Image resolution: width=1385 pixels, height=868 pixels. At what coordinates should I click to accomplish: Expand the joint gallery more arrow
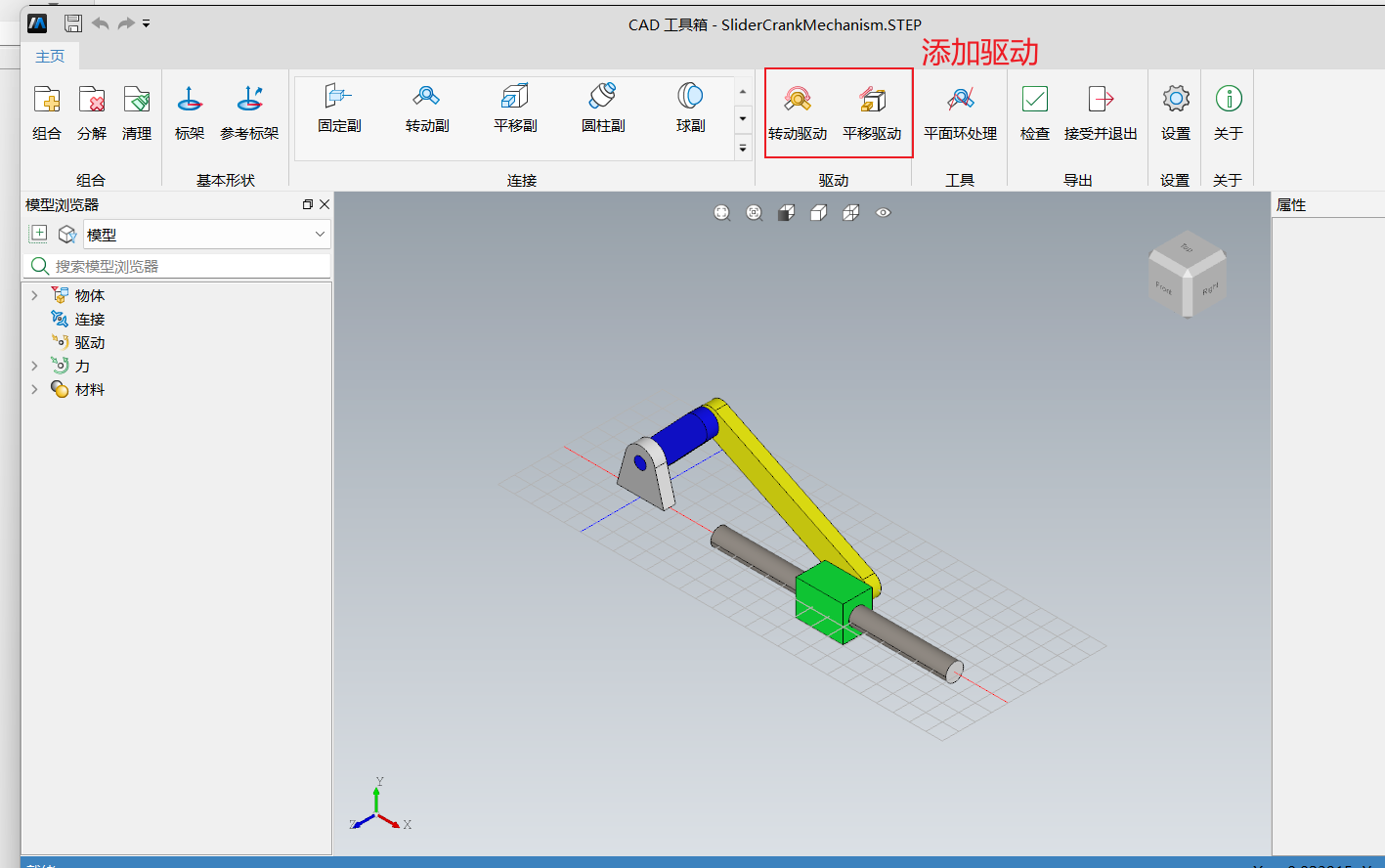coord(743,149)
